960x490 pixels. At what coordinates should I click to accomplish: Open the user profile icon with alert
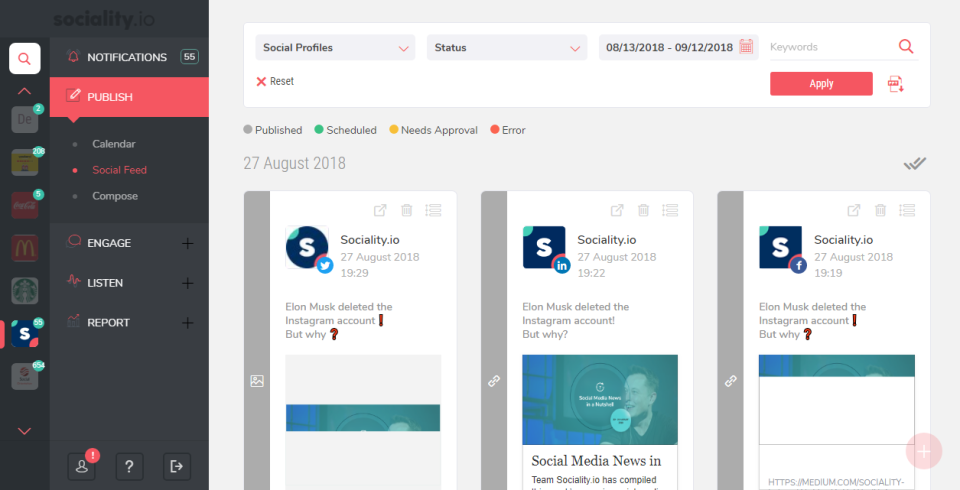click(81, 467)
